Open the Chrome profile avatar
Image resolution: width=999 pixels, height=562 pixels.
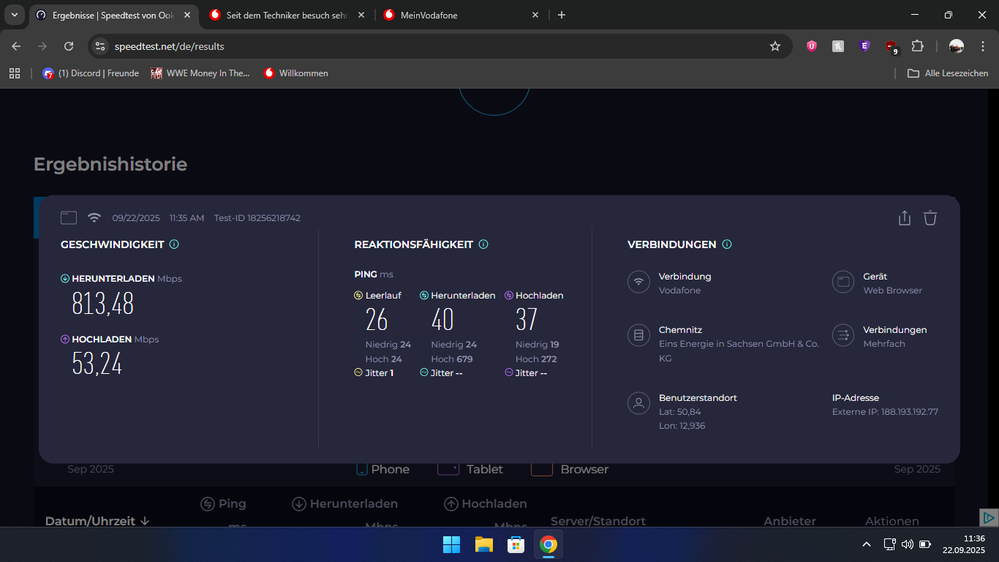tap(956, 46)
